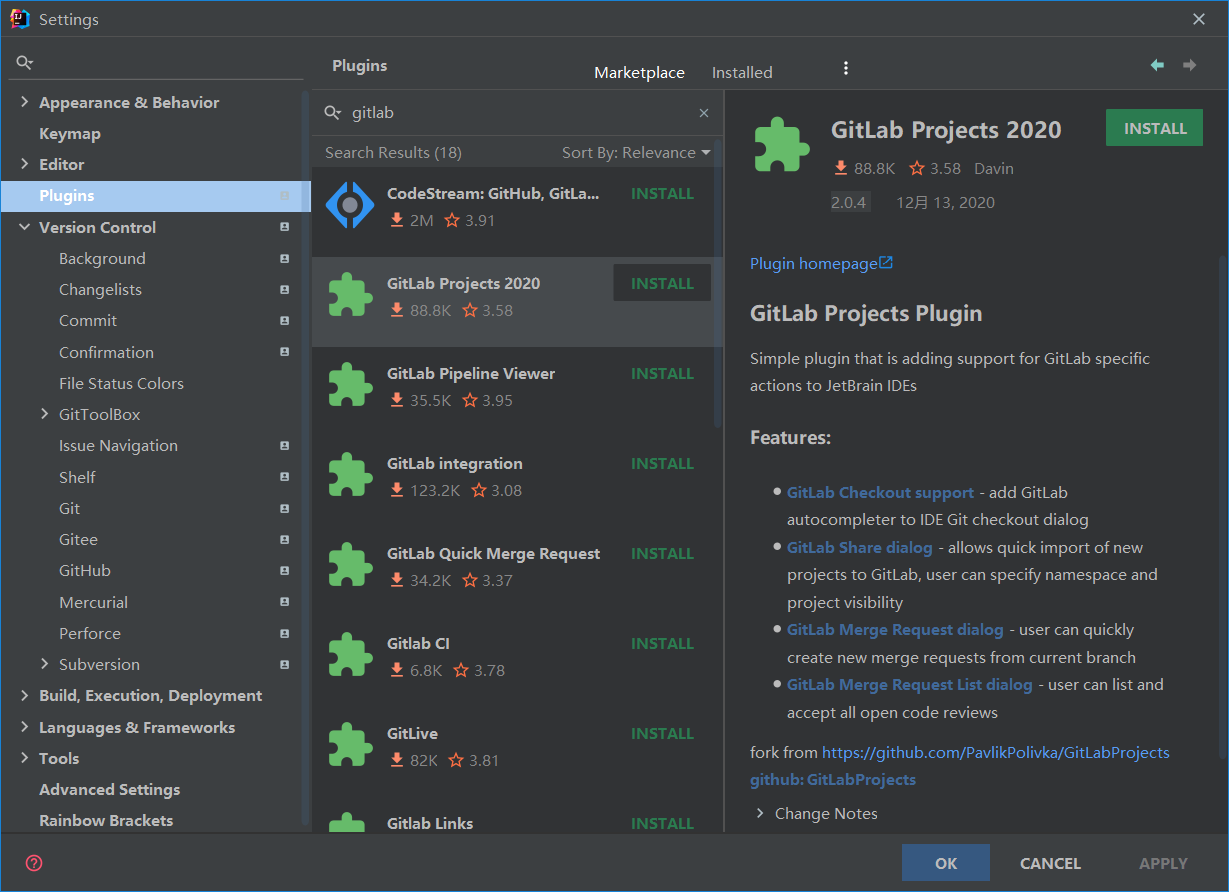1229x892 pixels.
Task: Click the GitLab Pipeline Viewer plugin icon
Action: pyautogui.click(x=350, y=386)
